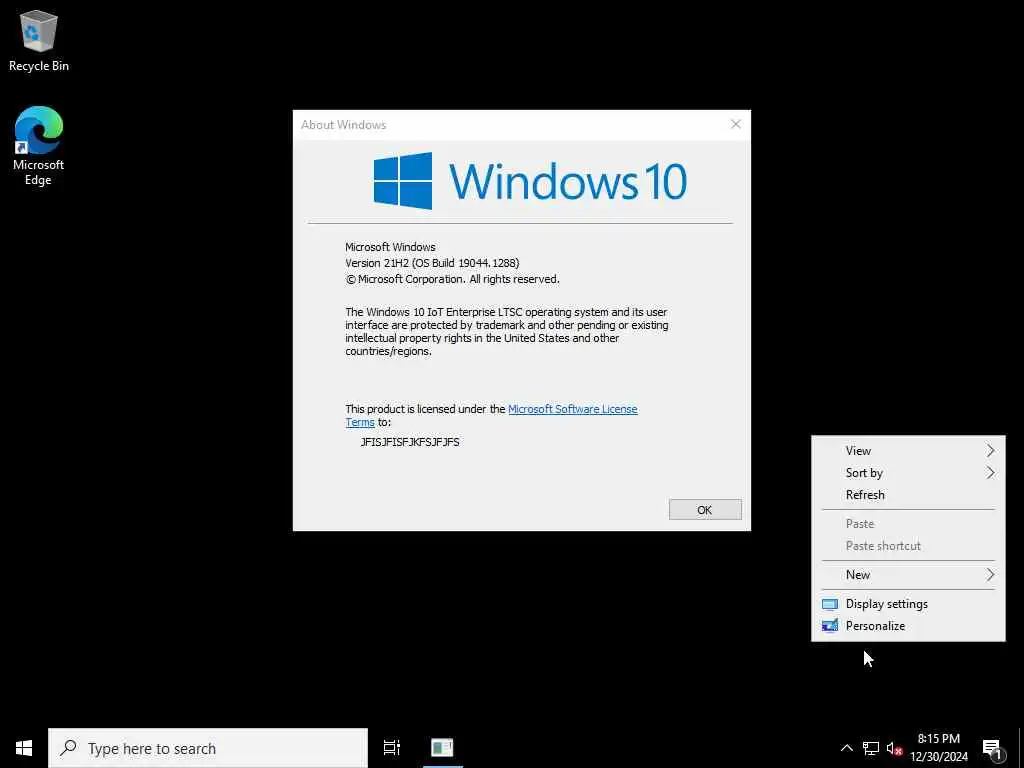Click the Show desktop strip beside the clock
This screenshot has height=768, width=1024.
click(x=1021, y=748)
